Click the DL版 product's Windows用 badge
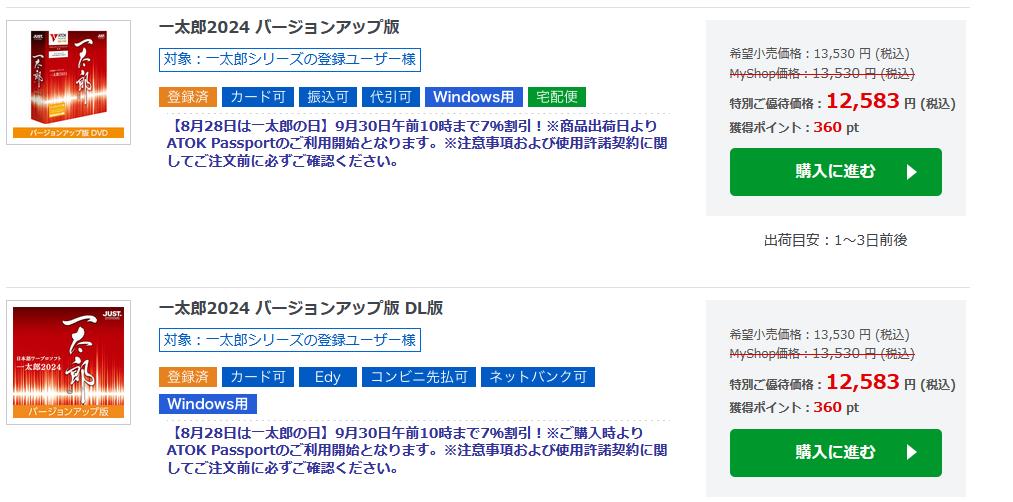The image size is (1013, 502). (x=208, y=404)
